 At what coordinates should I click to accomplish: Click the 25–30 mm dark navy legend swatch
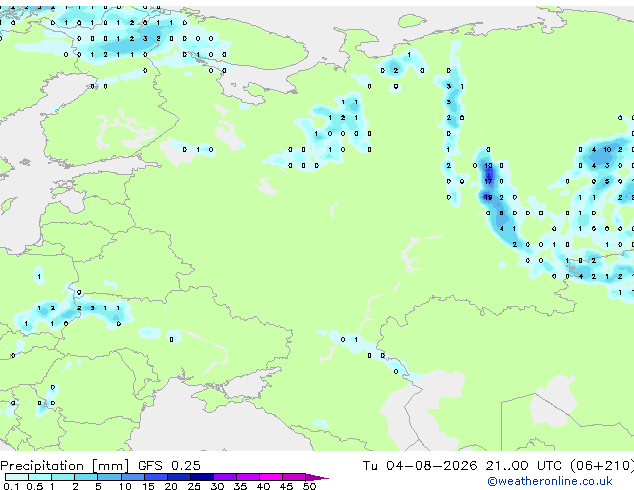coord(202,477)
